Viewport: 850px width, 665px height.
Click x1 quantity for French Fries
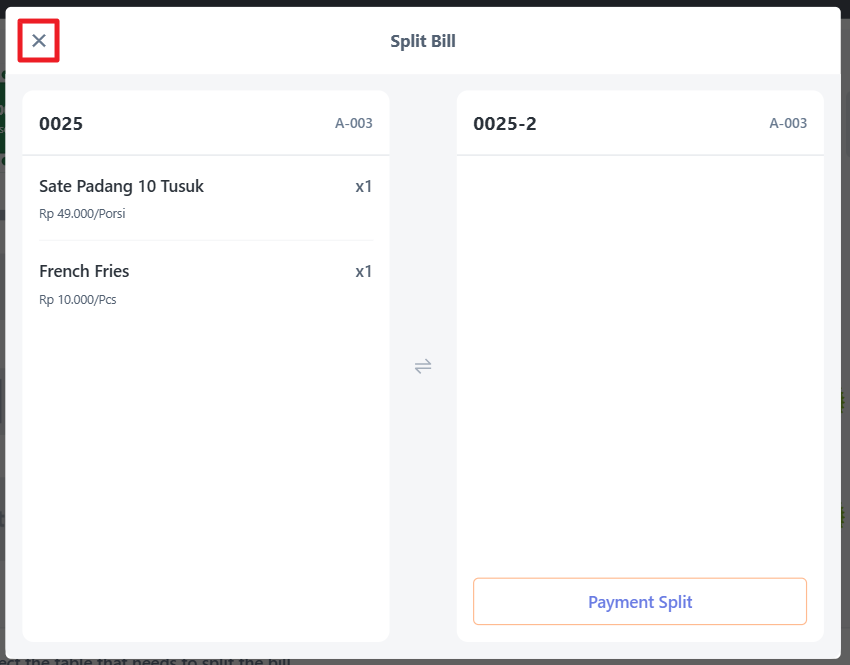pos(363,272)
